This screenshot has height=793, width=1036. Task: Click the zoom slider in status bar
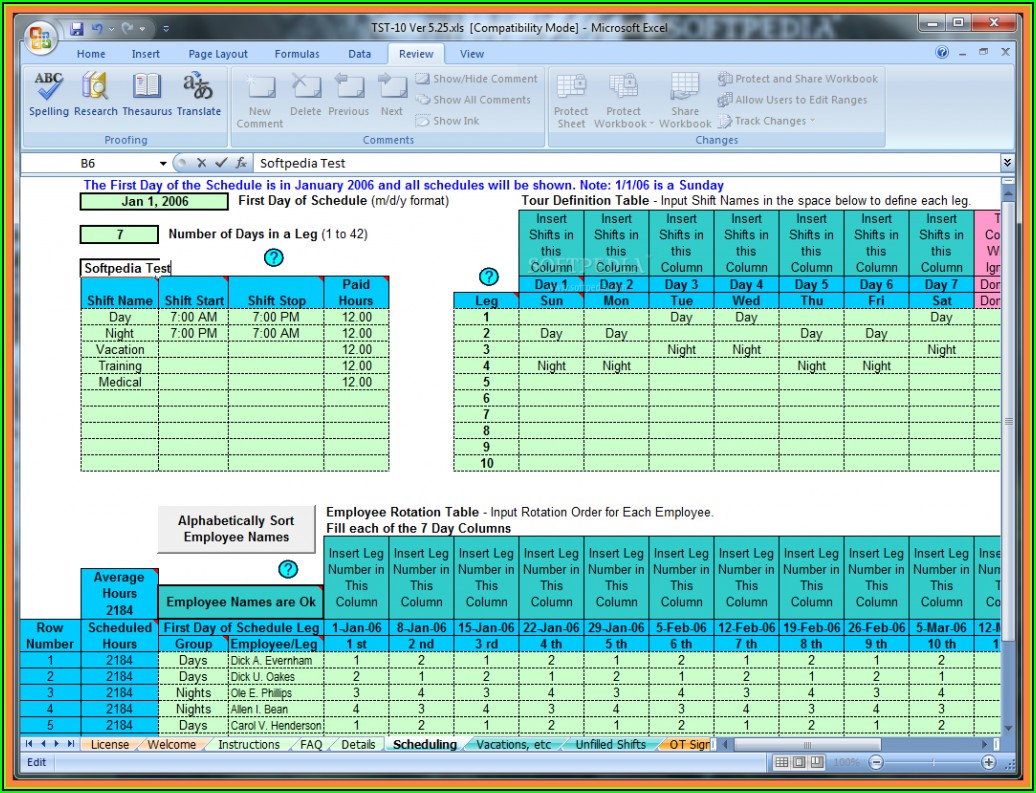[x=932, y=762]
